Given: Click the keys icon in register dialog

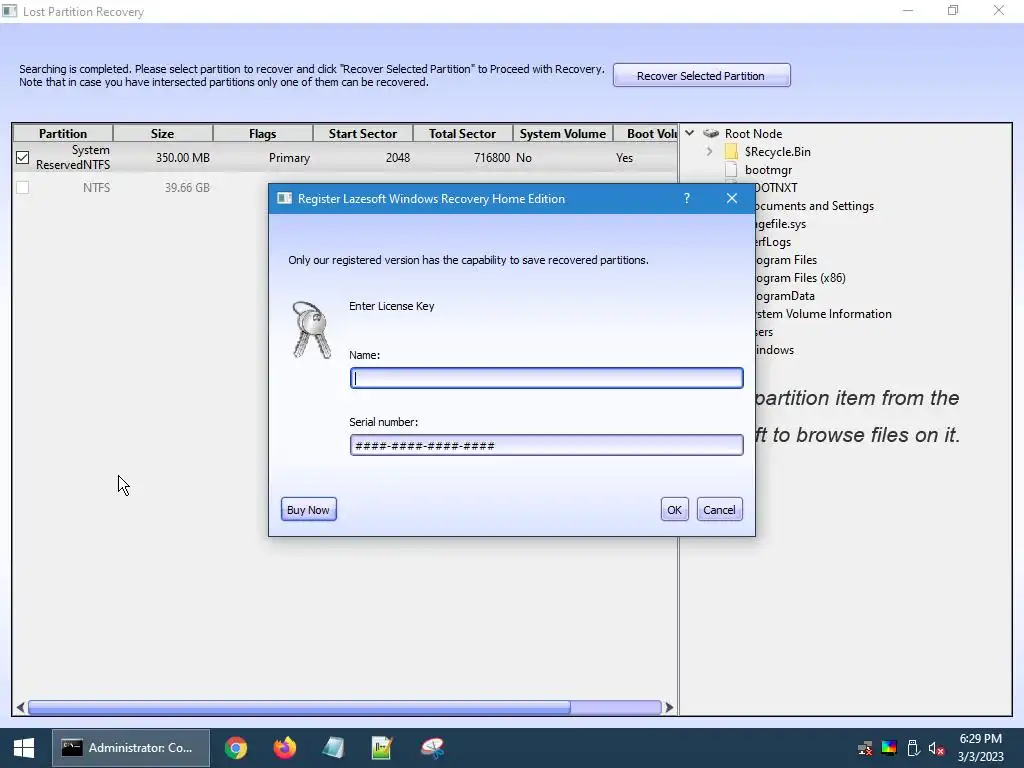Looking at the screenshot, I should click(311, 330).
